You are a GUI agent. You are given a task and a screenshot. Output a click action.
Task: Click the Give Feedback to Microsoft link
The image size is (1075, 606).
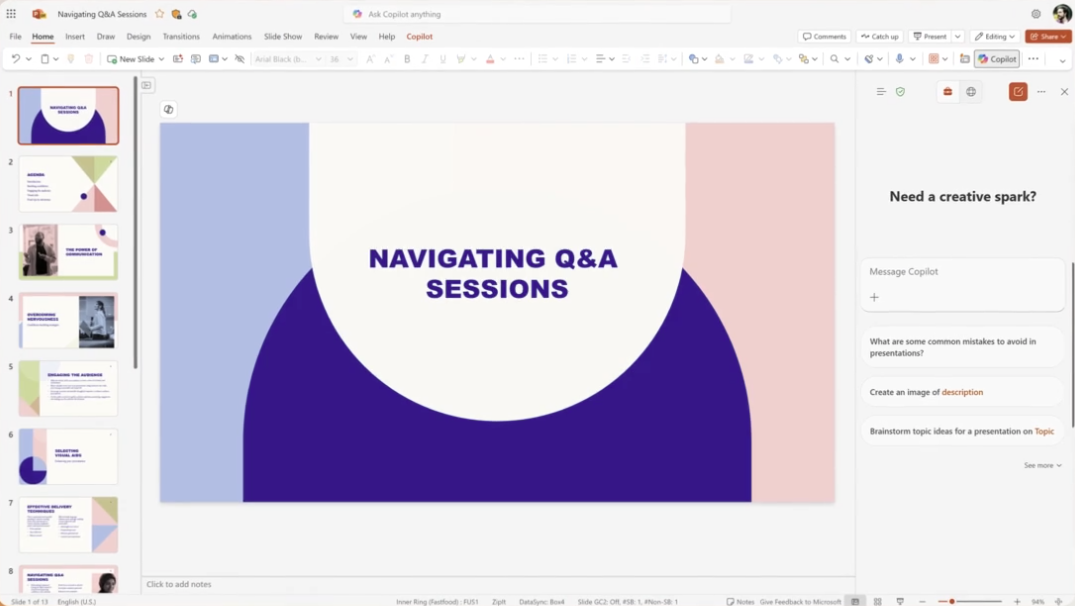(x=799, y=601)
